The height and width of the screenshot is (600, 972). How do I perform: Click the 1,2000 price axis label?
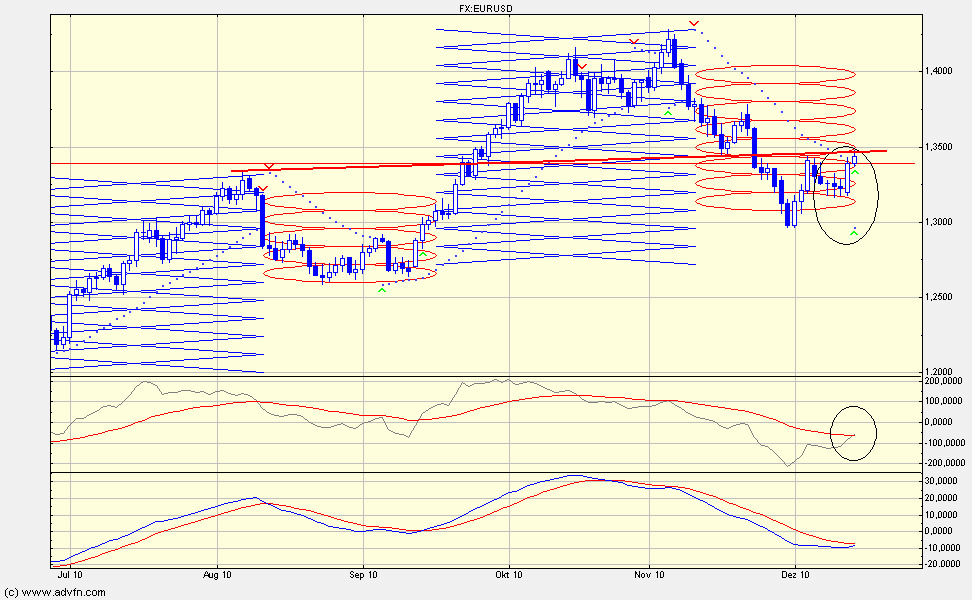(939, 371)
